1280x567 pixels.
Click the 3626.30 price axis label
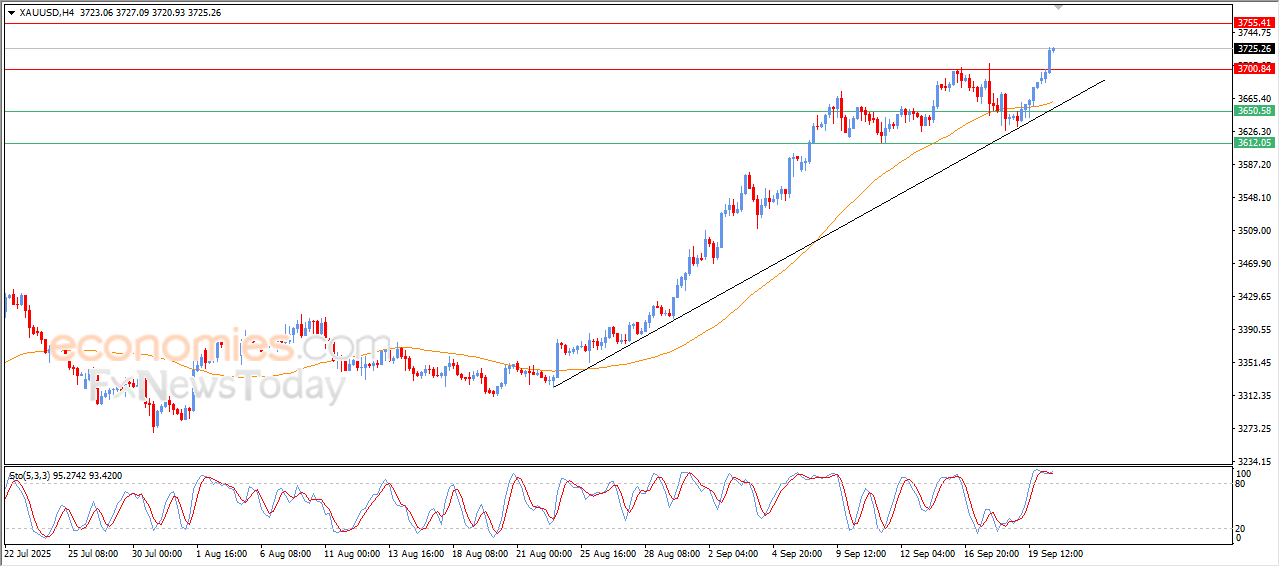coord(1253,131)
